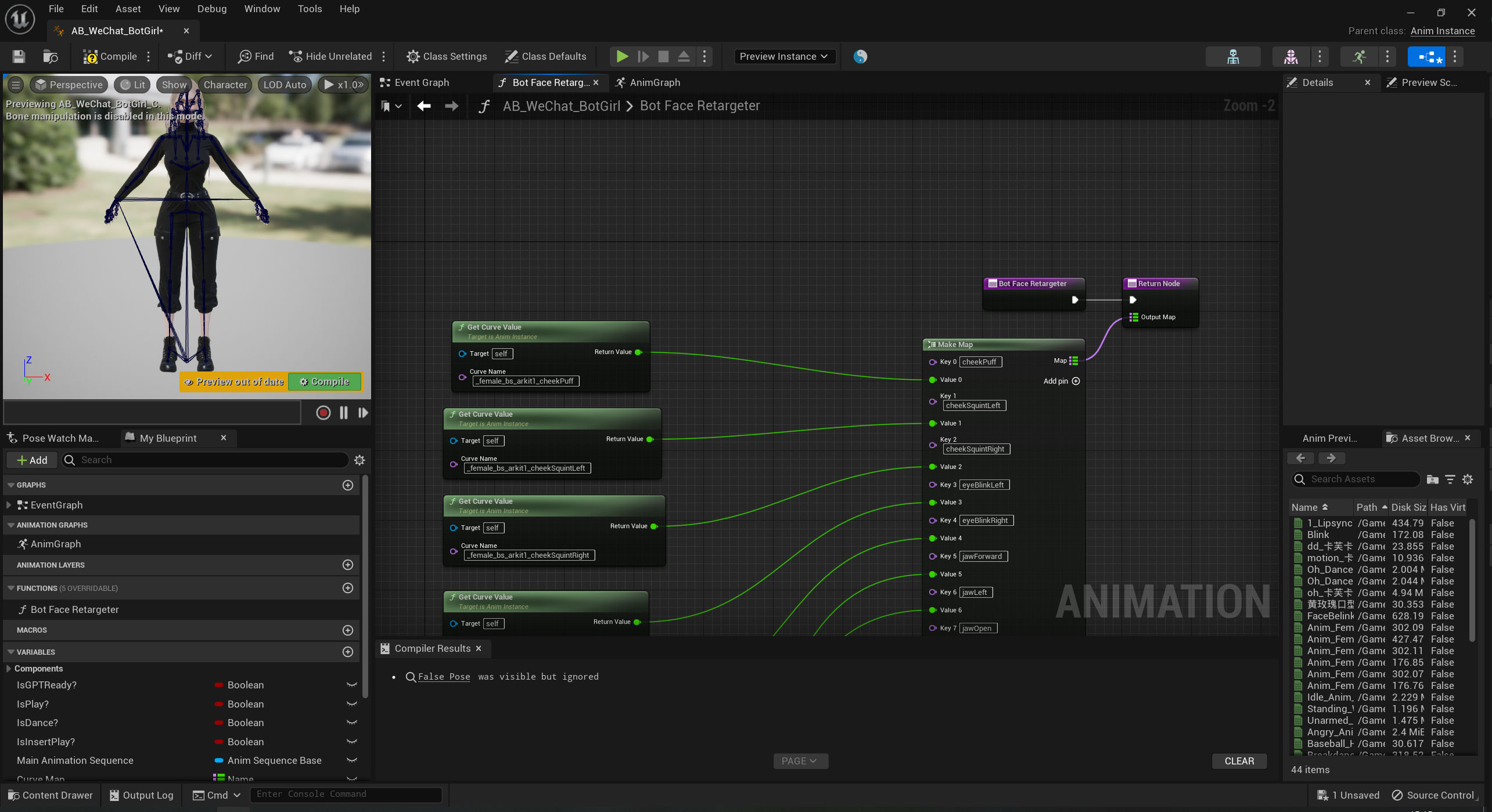The width and height of the screenshot is (1492, 812).
Task: Open My Blueprint settings gear
Action: click(x=359, y=460)
